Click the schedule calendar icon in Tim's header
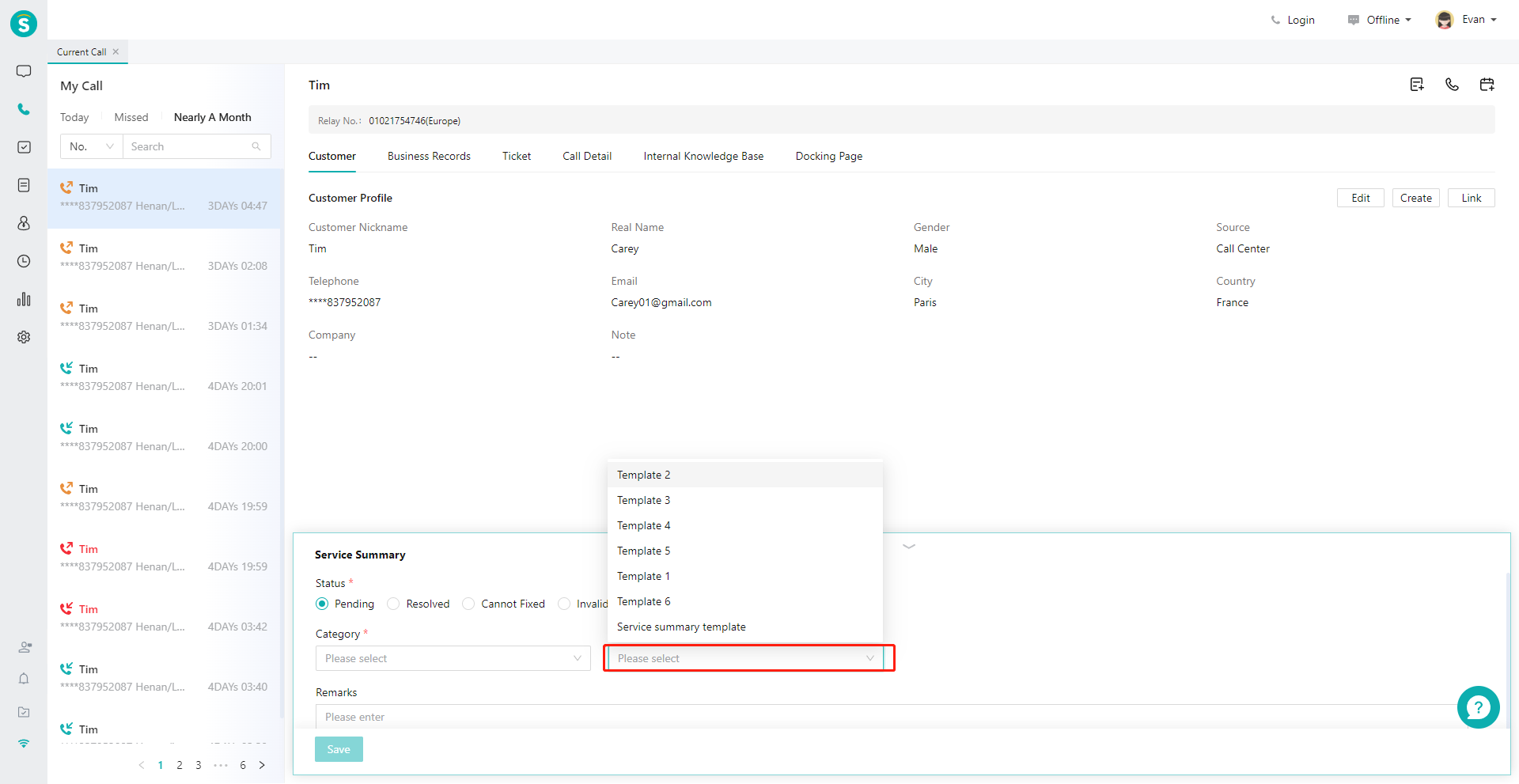The height and width of the screenshot is (784, 1519). click(1487, 85)
